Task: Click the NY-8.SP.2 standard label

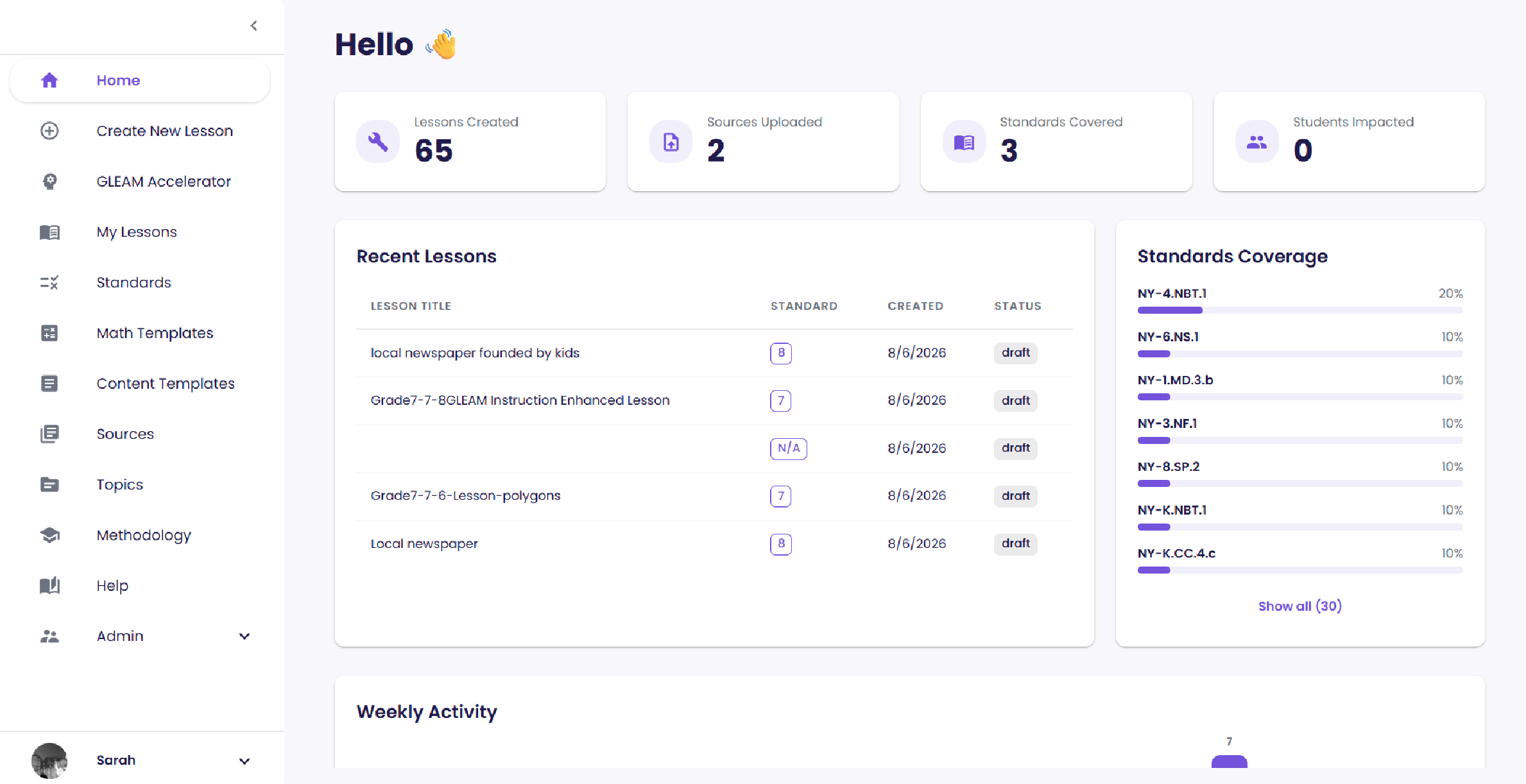Action: [x=1169, y=466]
